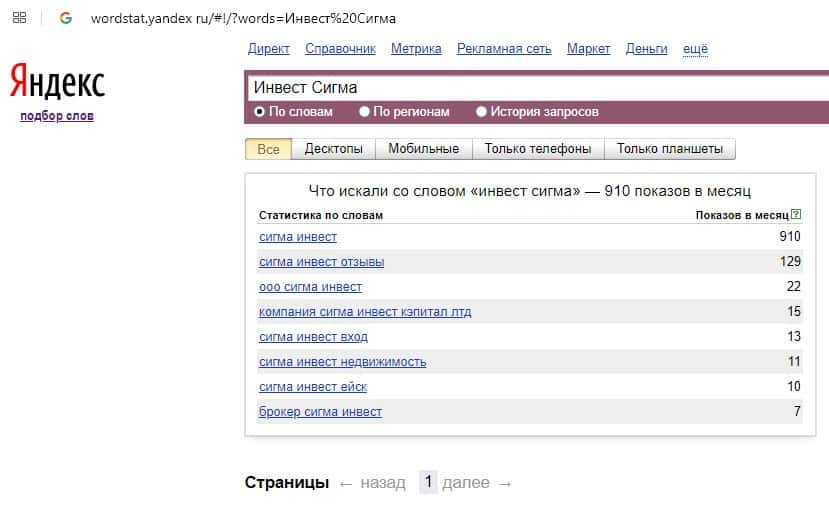
Task: Open the сигма инвест отзывы query
Action: (321, 262)
